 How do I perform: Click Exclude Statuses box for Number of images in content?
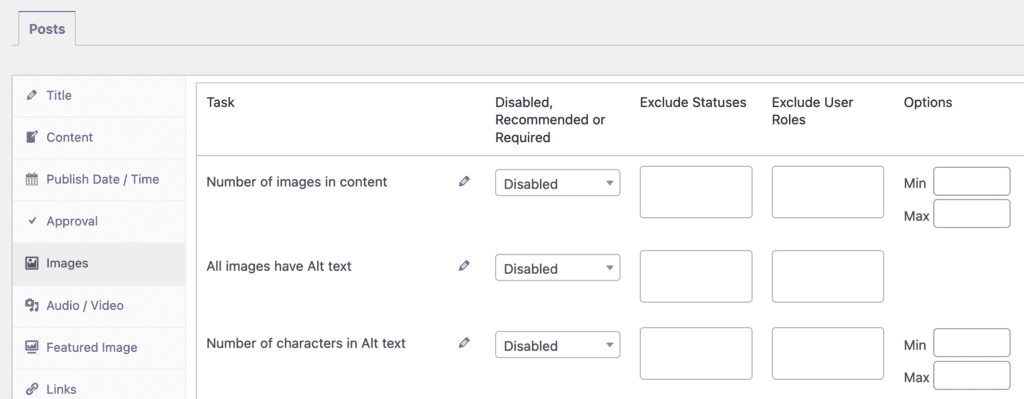[696, 192]
